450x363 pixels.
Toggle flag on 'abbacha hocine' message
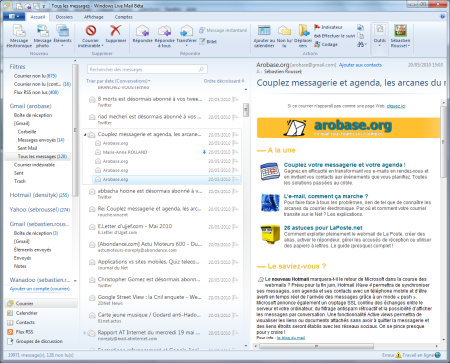coord(236,191)
